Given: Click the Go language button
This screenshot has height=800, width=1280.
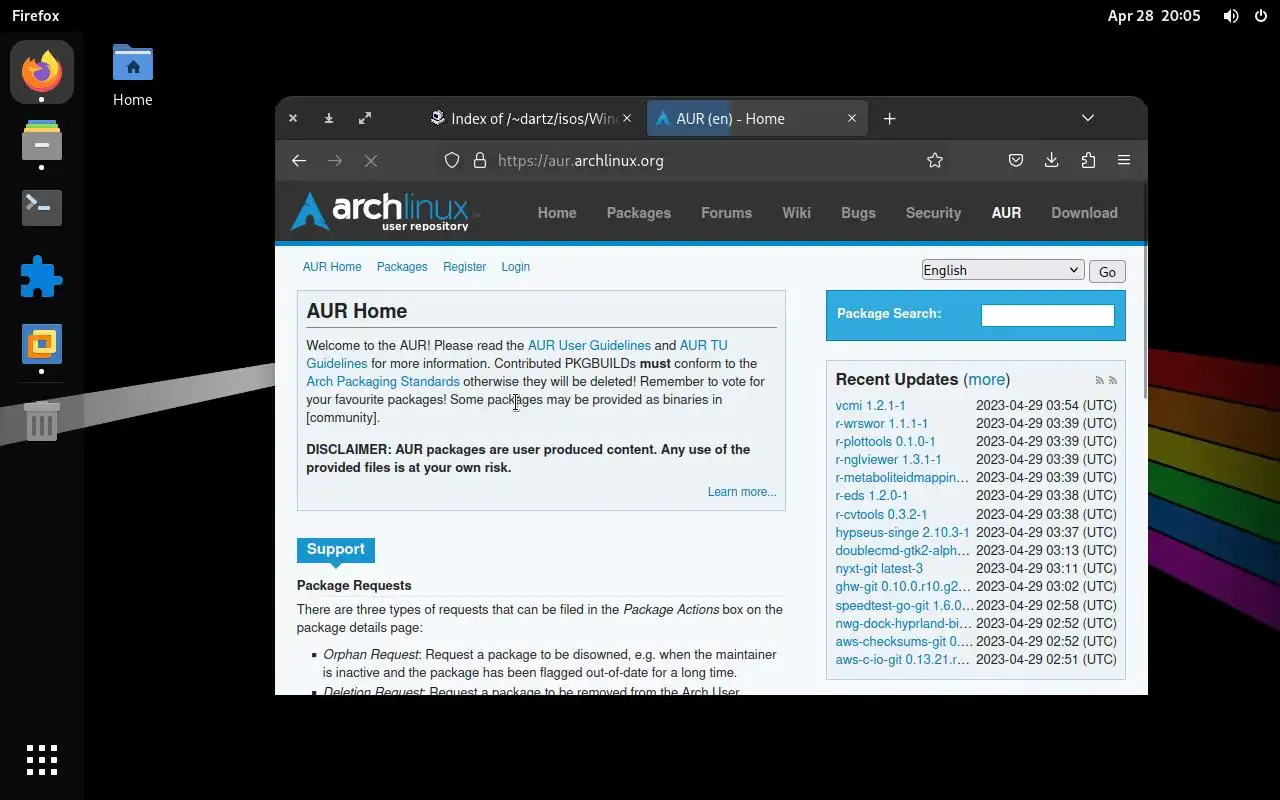Looking at the screenshot, I should tap(1107, 271).
